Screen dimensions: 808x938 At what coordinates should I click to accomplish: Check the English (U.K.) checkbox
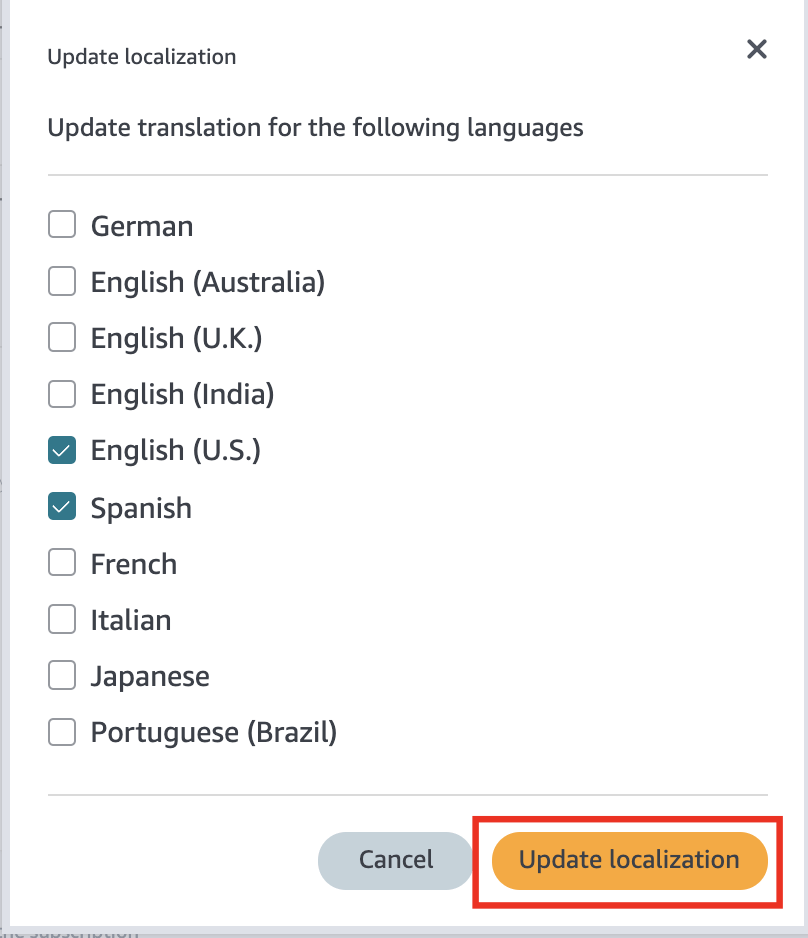tap(61, 338)
